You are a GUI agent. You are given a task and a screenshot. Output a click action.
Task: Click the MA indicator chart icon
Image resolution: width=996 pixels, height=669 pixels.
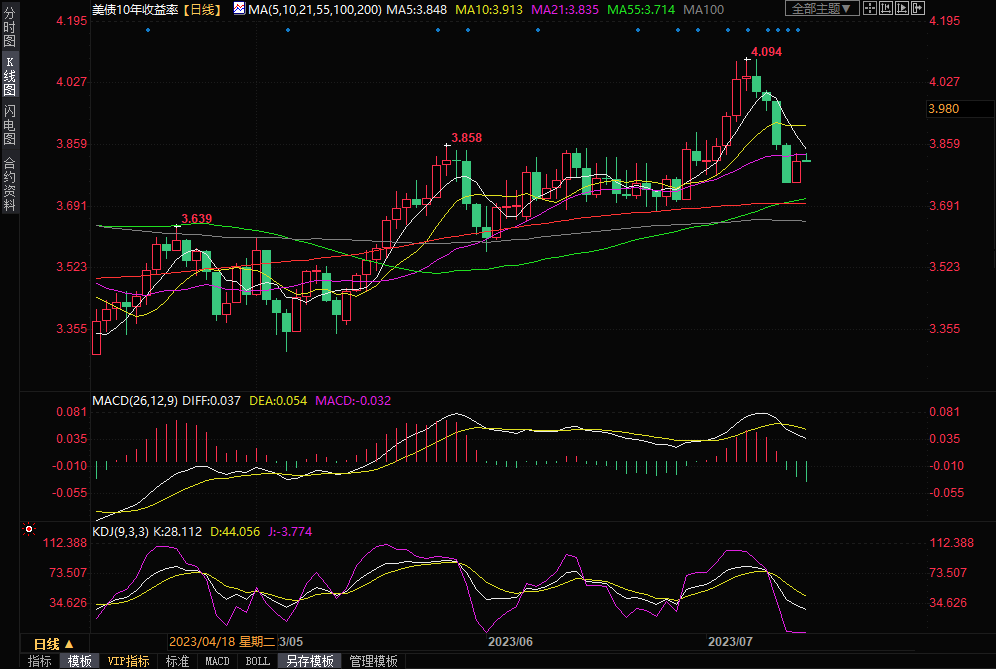(x=239, y=8)
